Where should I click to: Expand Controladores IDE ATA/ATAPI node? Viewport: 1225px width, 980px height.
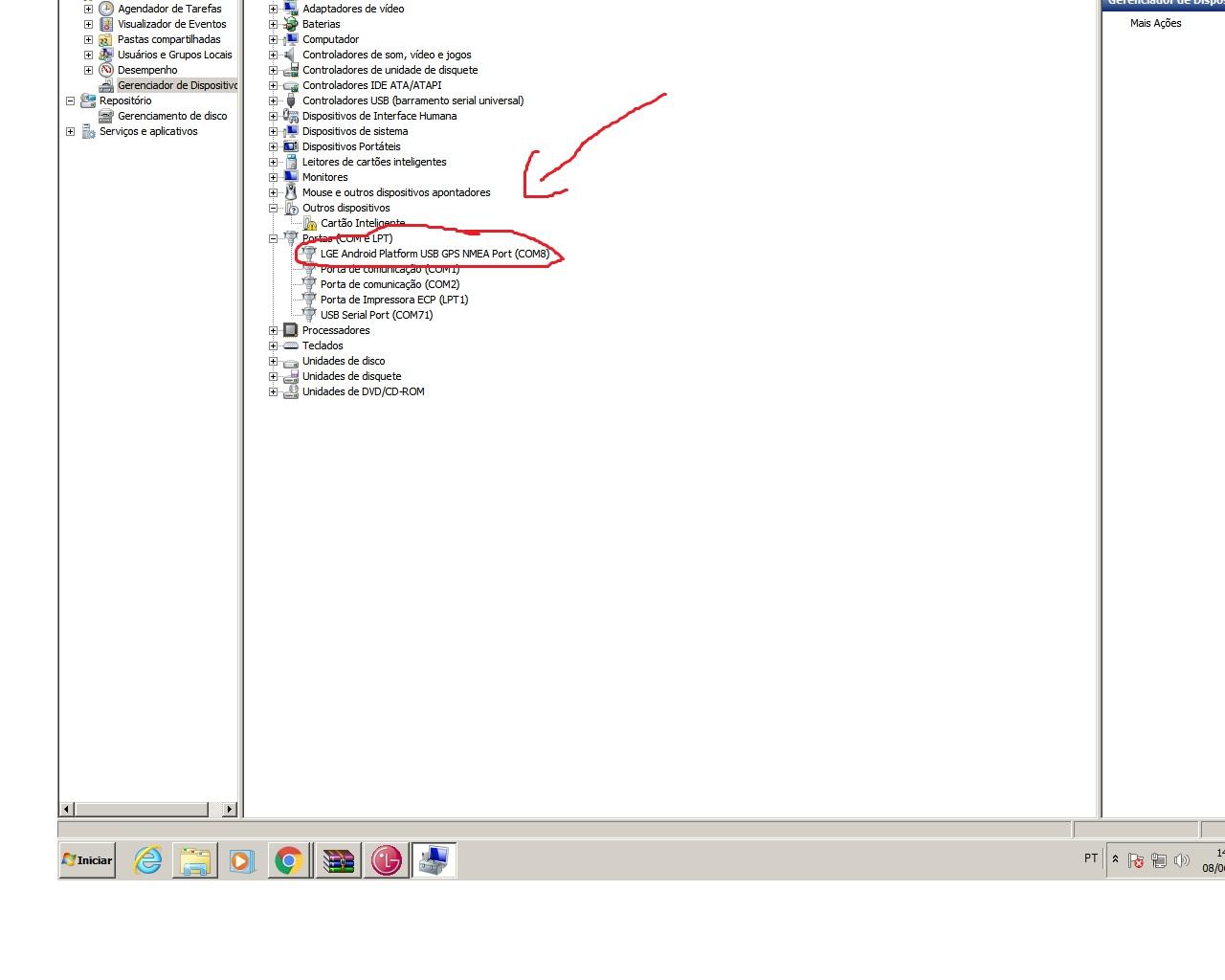click(x=273, y=85)
